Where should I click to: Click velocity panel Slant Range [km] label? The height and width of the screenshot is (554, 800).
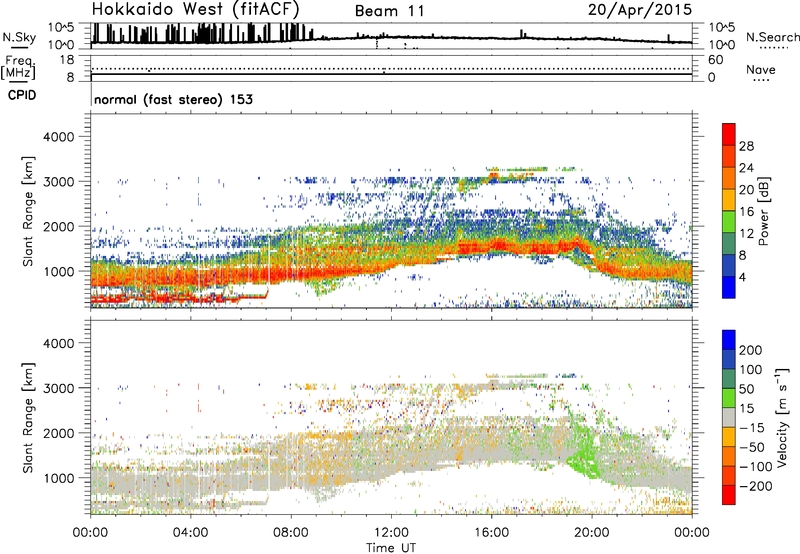[x=28, y=418]
